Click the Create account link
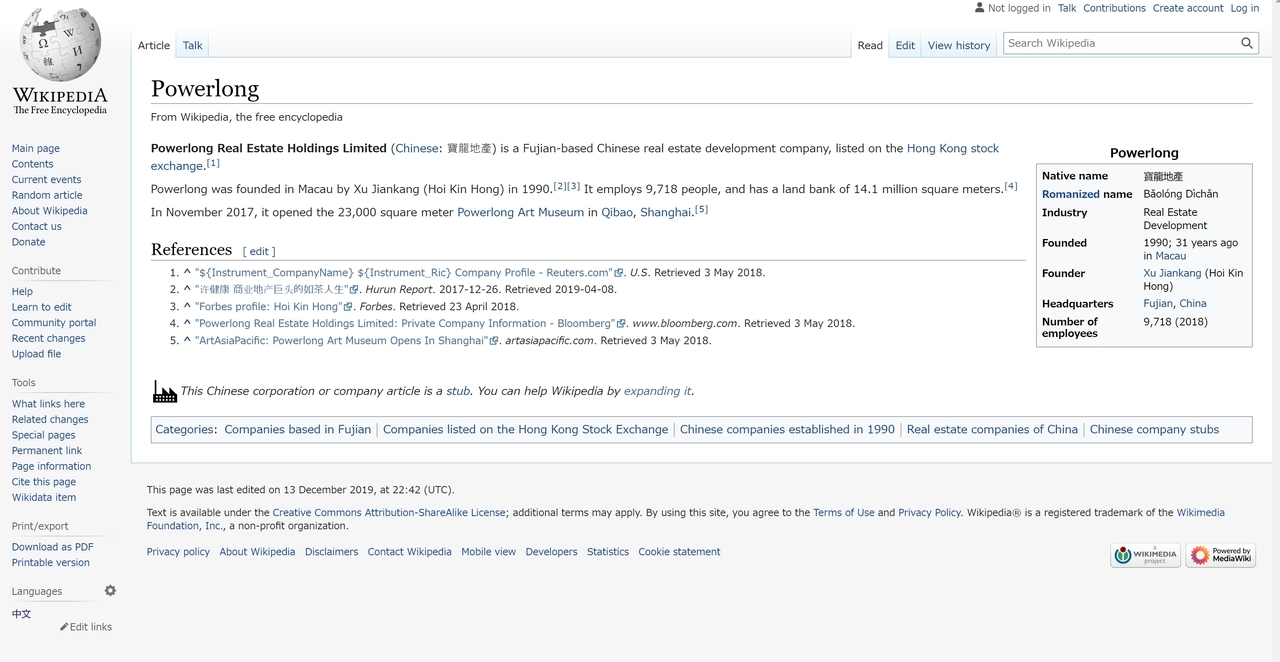The height and width of the screenshot is (662, 1280). pyautogui.click(x=1188, y=8)
